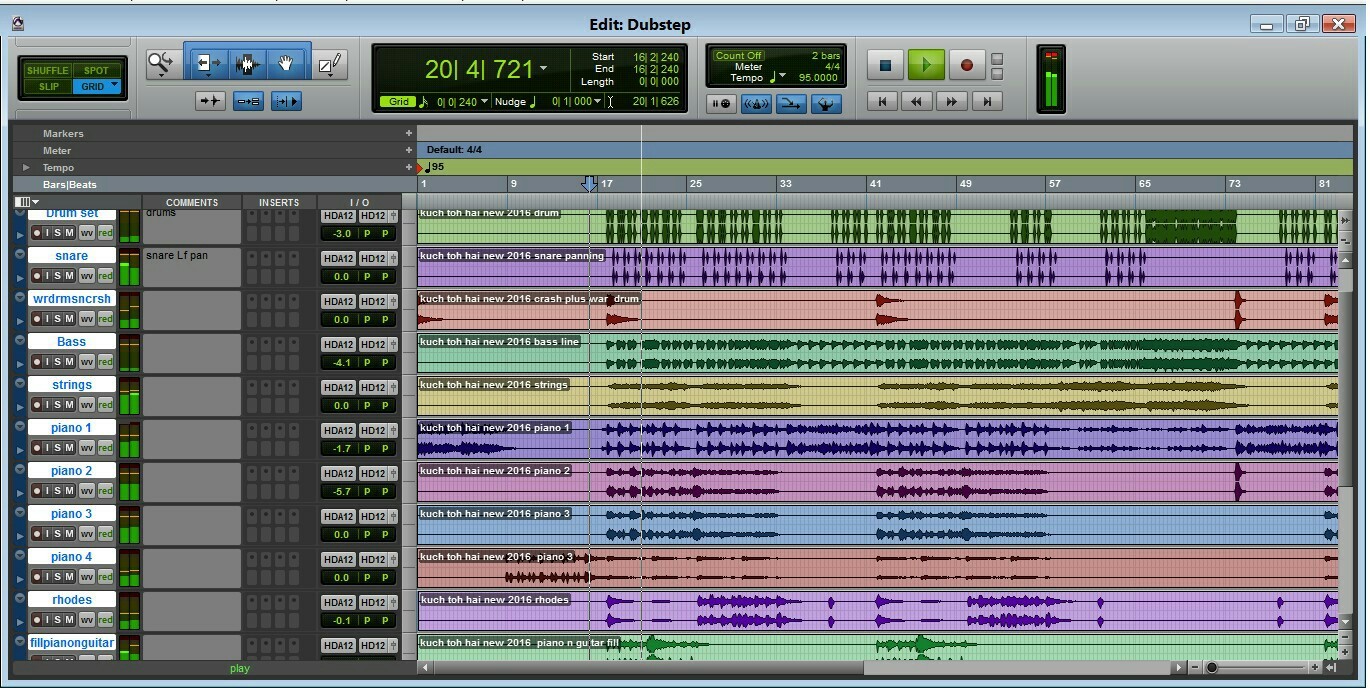
Task: Mute the snare track
Action: pyautogui.click(x=69, y=276)
